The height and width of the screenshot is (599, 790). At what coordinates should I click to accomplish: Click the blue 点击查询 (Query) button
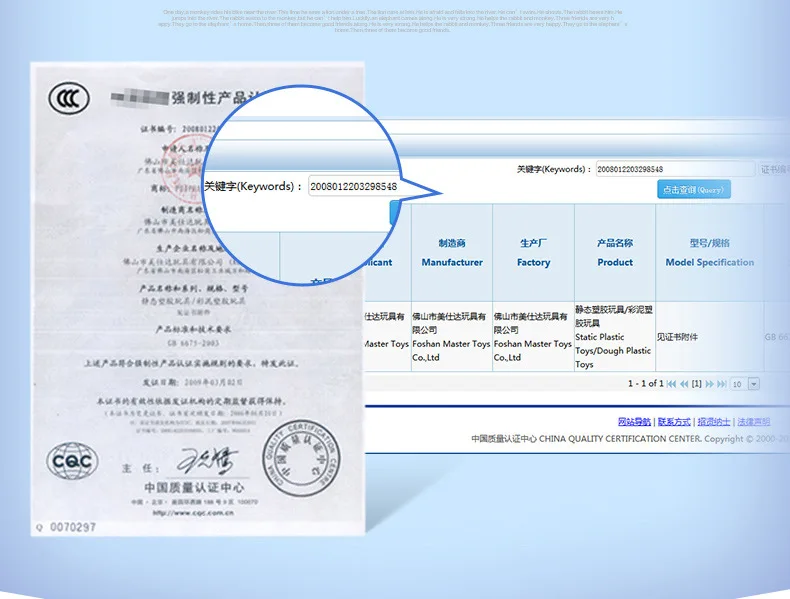tap(694, 190)
